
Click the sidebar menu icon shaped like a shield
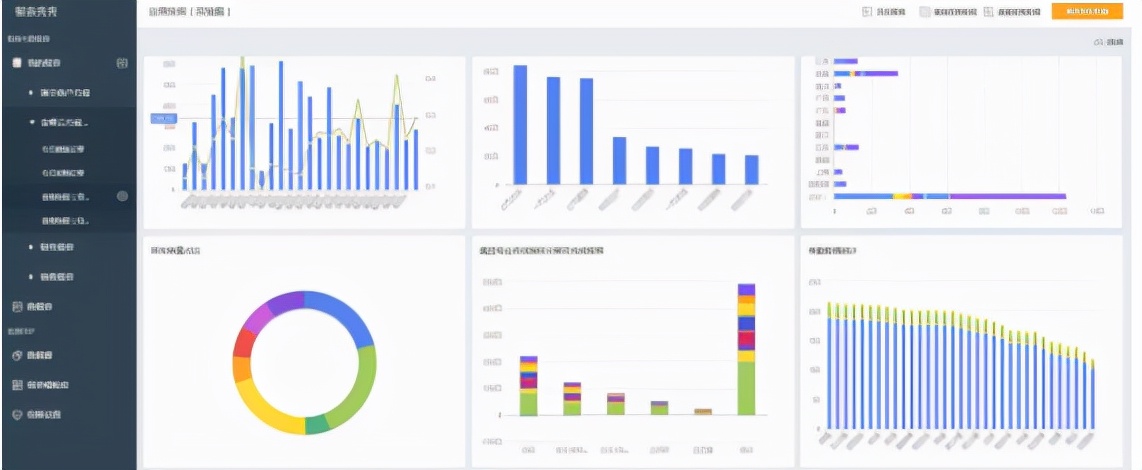[18, 414]
